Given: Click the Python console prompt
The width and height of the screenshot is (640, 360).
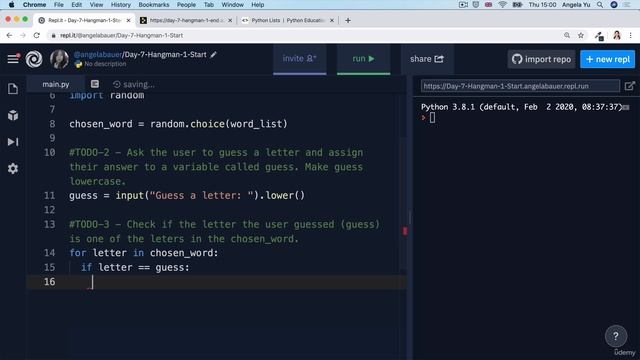Looking at the screenshot, I should pyautogui.click(x=432, y=118).
